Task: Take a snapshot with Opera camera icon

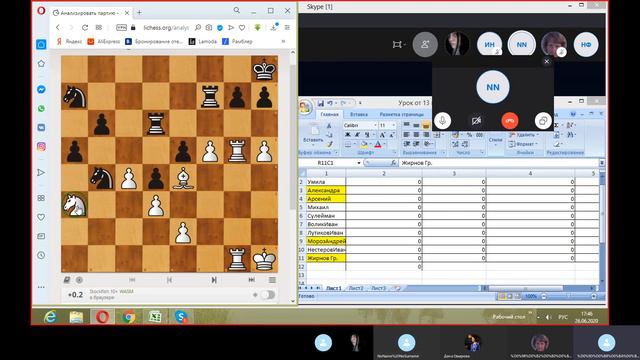Action: [209, 27]
